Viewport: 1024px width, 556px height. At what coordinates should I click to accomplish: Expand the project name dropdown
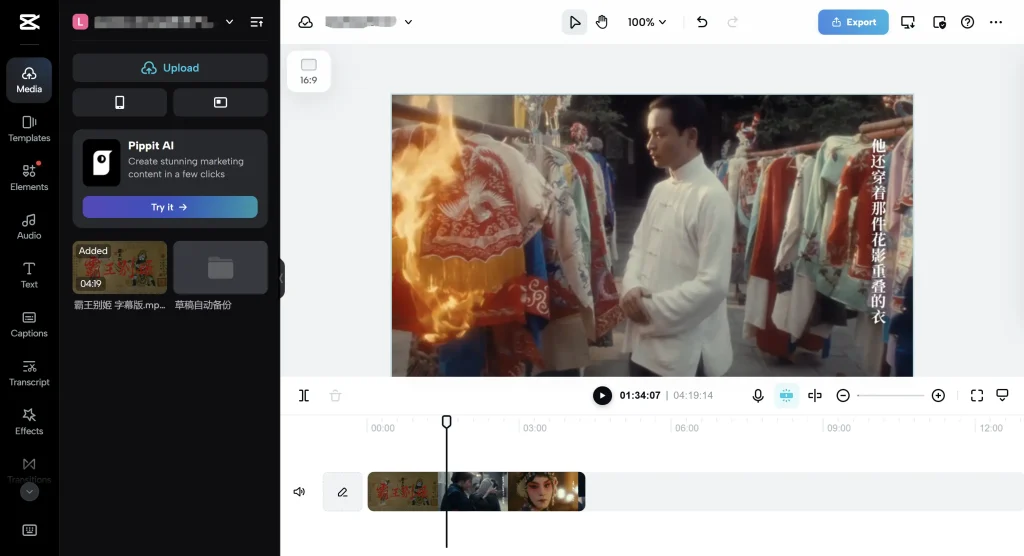coord(408,22)
